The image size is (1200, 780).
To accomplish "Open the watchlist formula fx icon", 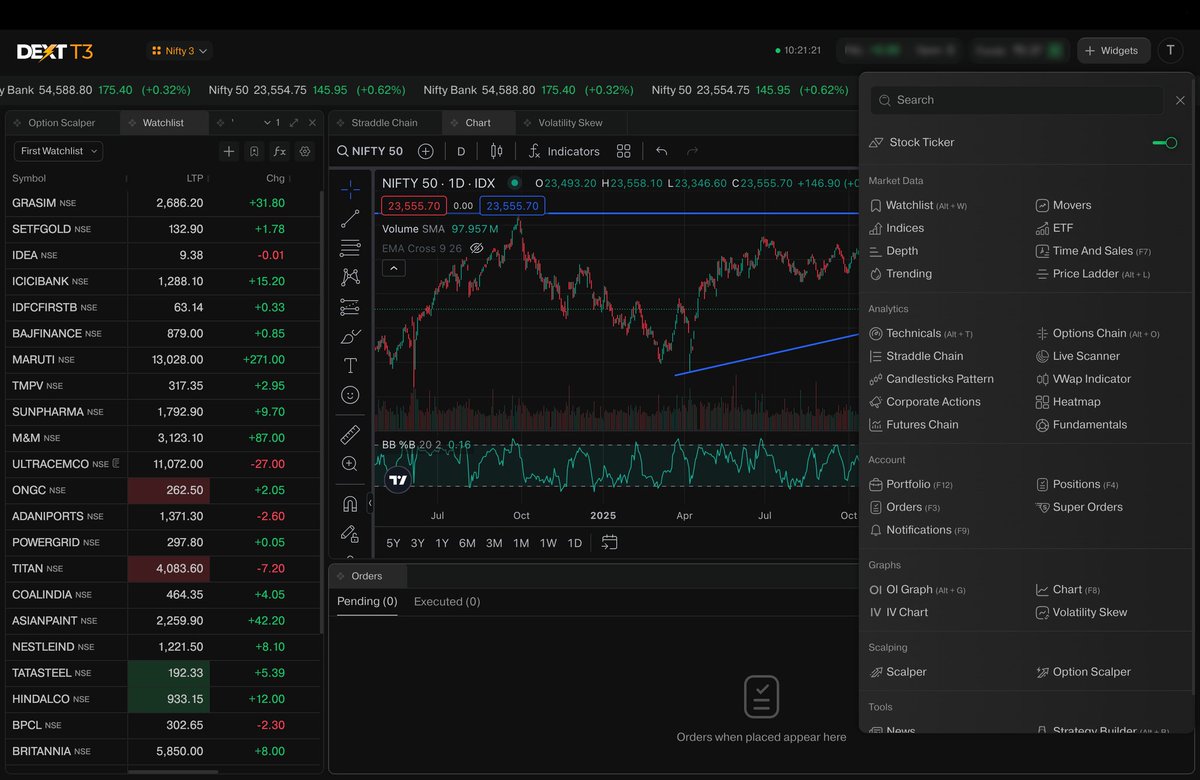I will 280,151.
